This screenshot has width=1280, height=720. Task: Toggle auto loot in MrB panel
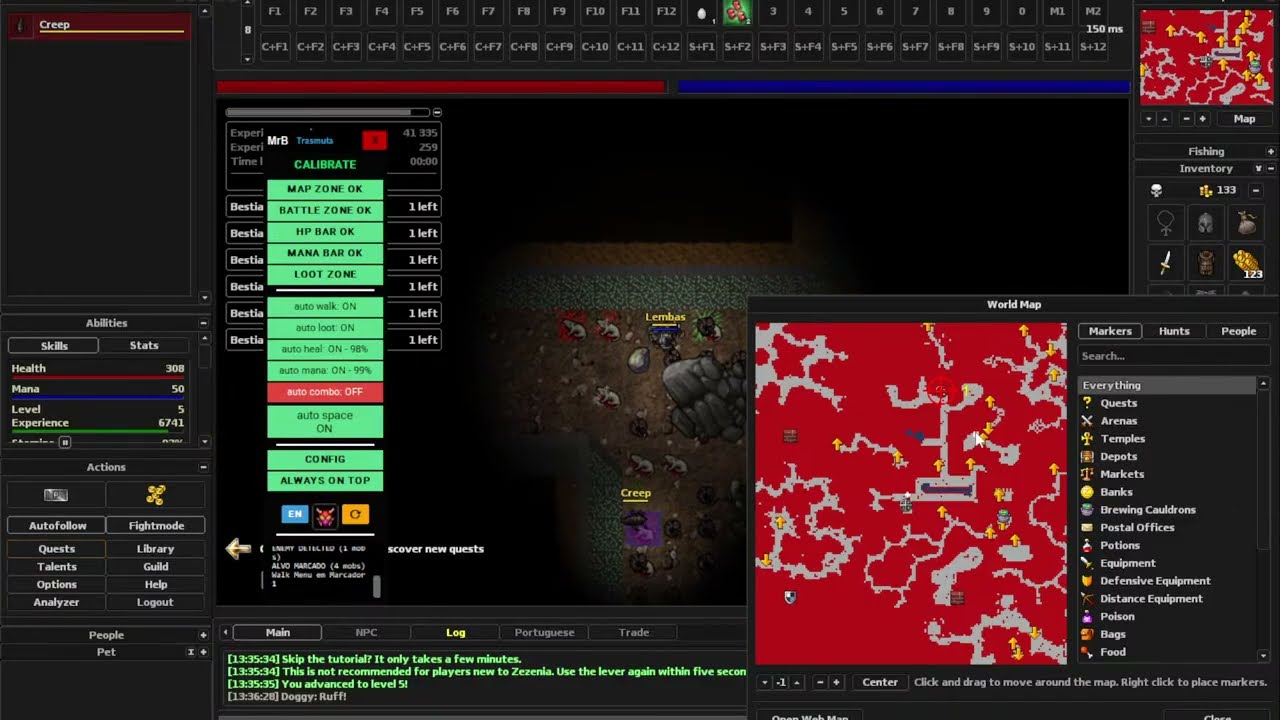coord(325,328)
